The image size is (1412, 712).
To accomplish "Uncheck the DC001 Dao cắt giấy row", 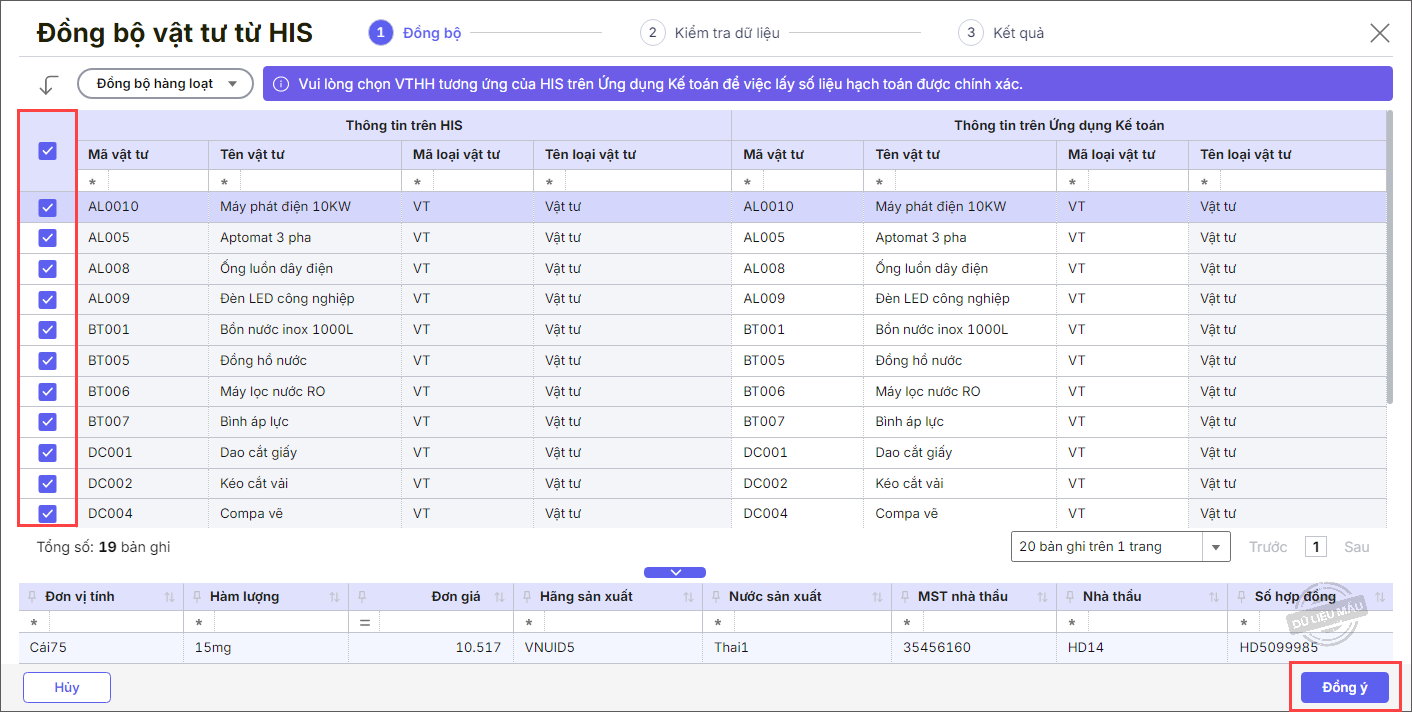I will tap(47, 453).
